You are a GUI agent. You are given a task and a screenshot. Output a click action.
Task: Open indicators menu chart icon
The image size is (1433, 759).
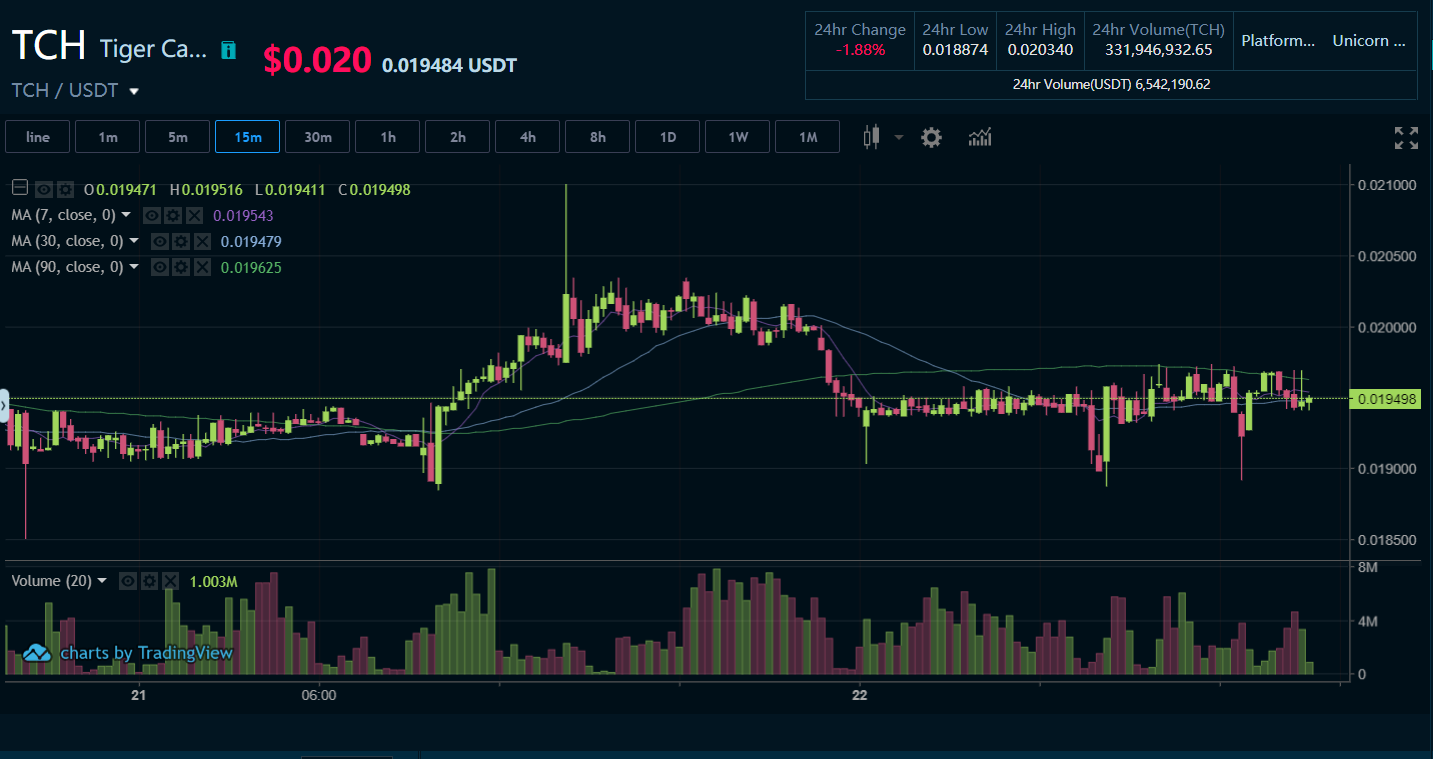[x=980, y=137]
